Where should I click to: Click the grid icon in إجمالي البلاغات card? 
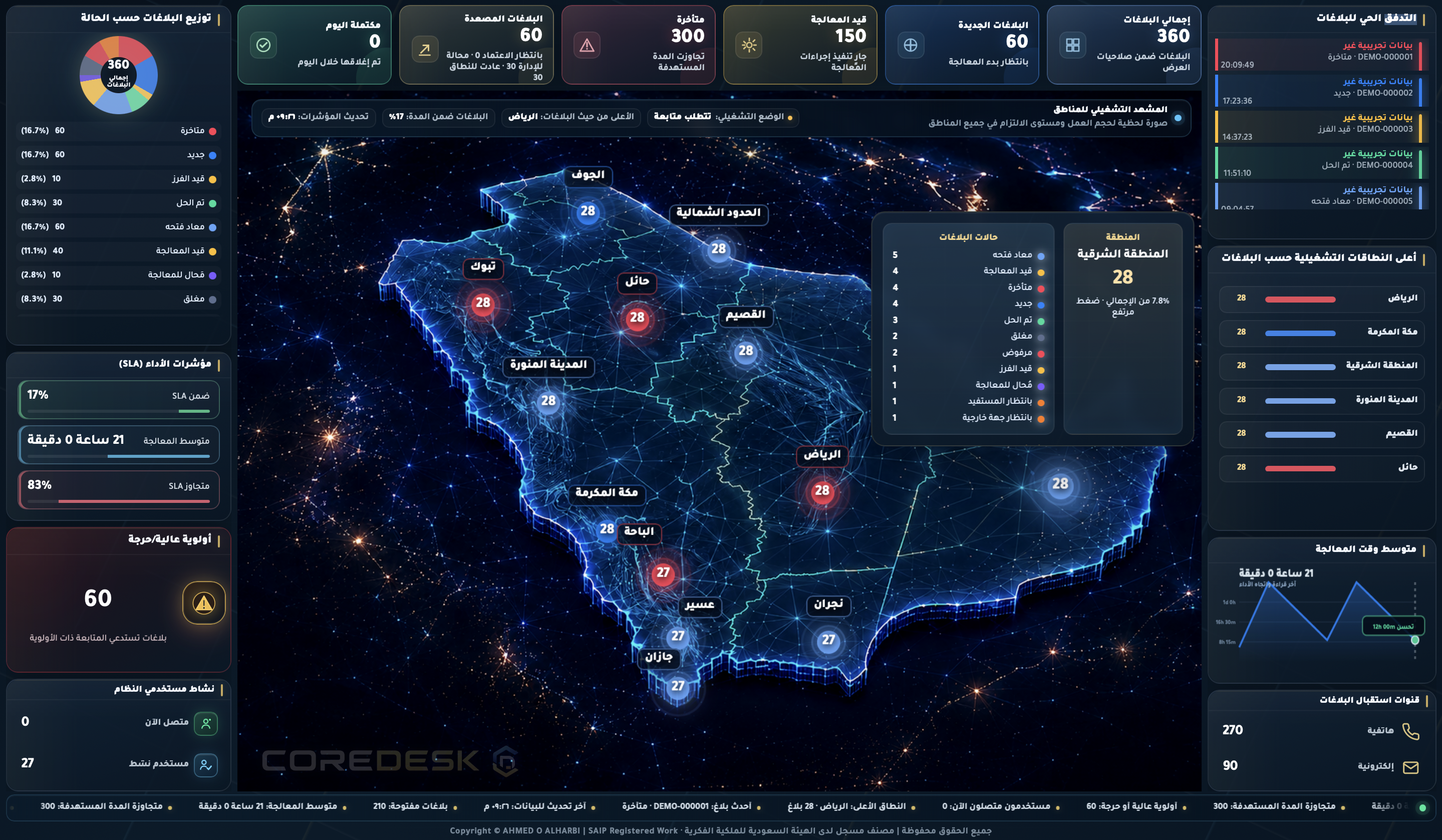coord(1072,45)
